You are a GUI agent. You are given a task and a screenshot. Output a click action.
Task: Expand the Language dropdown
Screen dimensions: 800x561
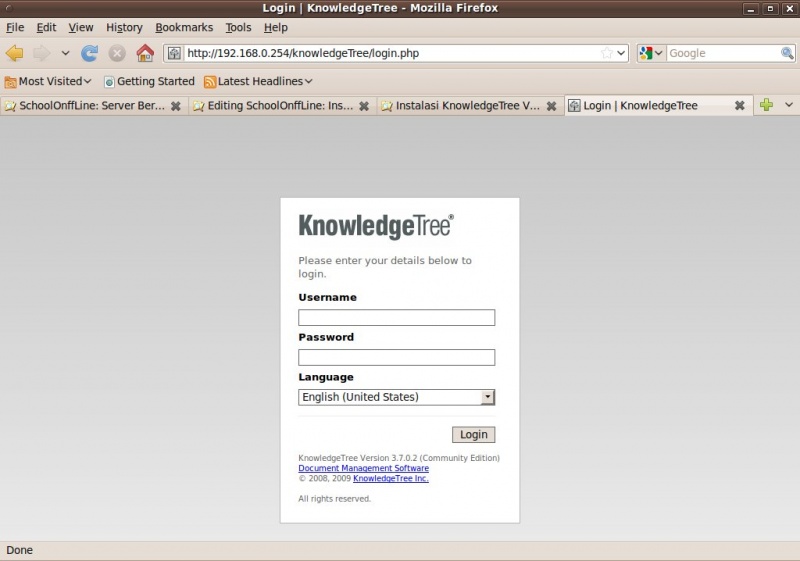pyautogui.click(x=487, y=397)
